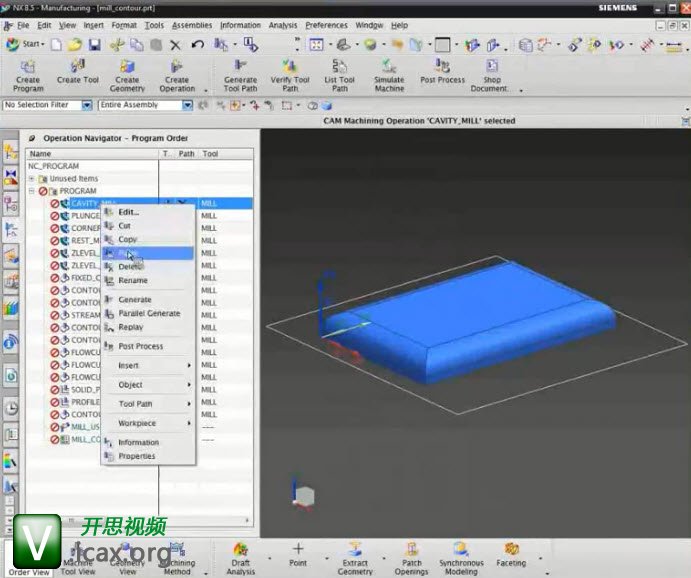The width and height of the screenshot is (691, 578).
Task: Collapse the PROGRAM tree node
Action: [32, 190]
